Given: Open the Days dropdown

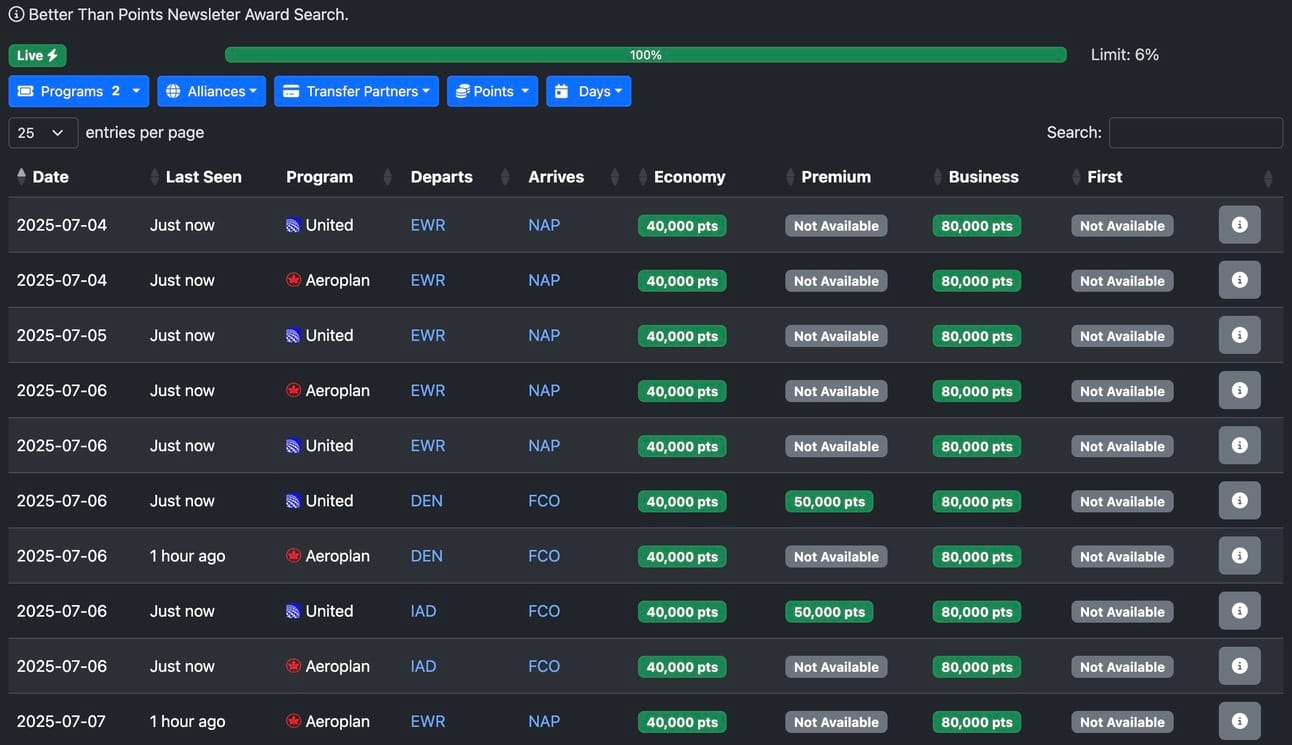Looking at the screenshot, I should point(589,91).
